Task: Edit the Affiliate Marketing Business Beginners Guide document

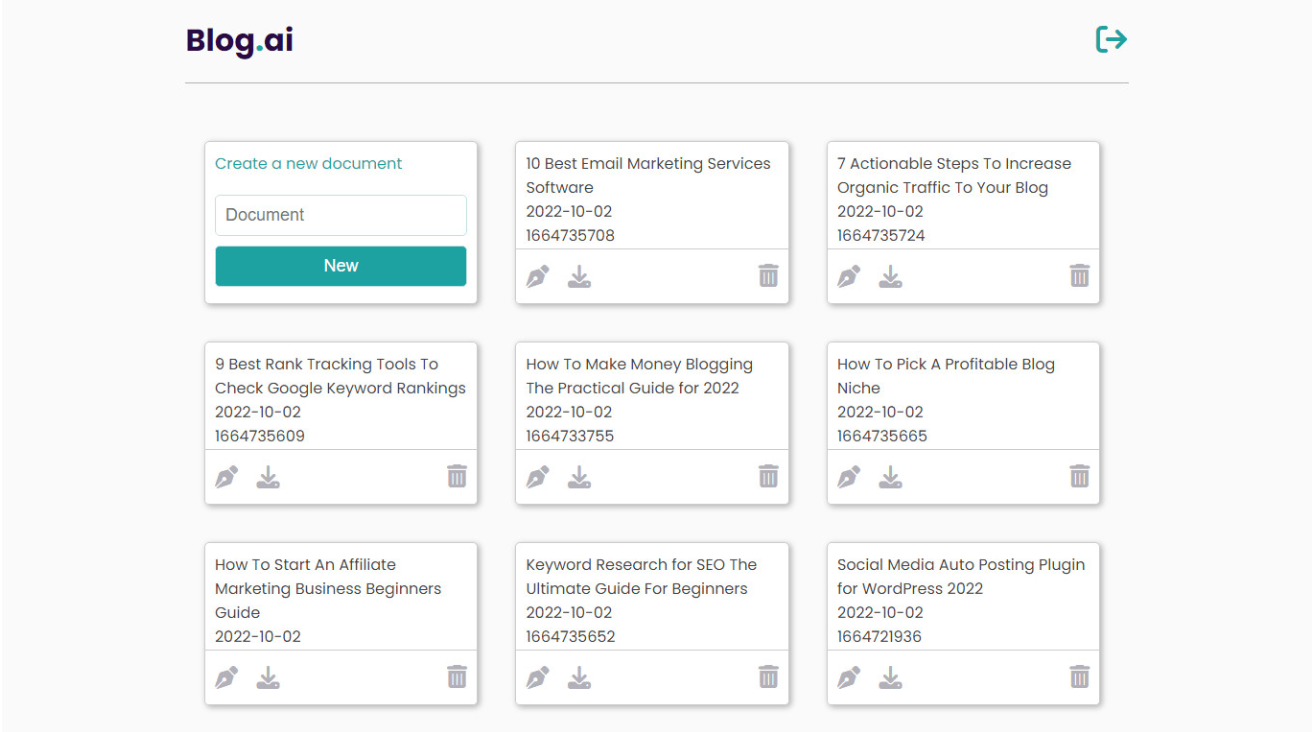Action: tap(227, 677)
